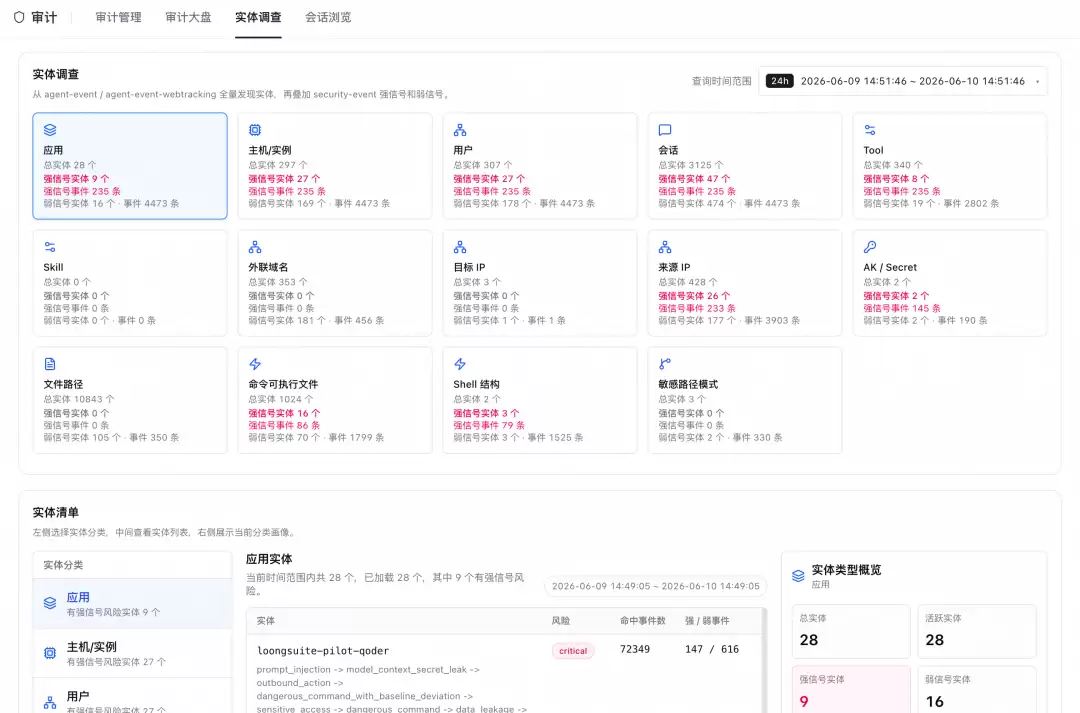Click the chat bubble icon on 会话 card
The width and height of the screenshot is (1080, 713).
coord(665,130)
